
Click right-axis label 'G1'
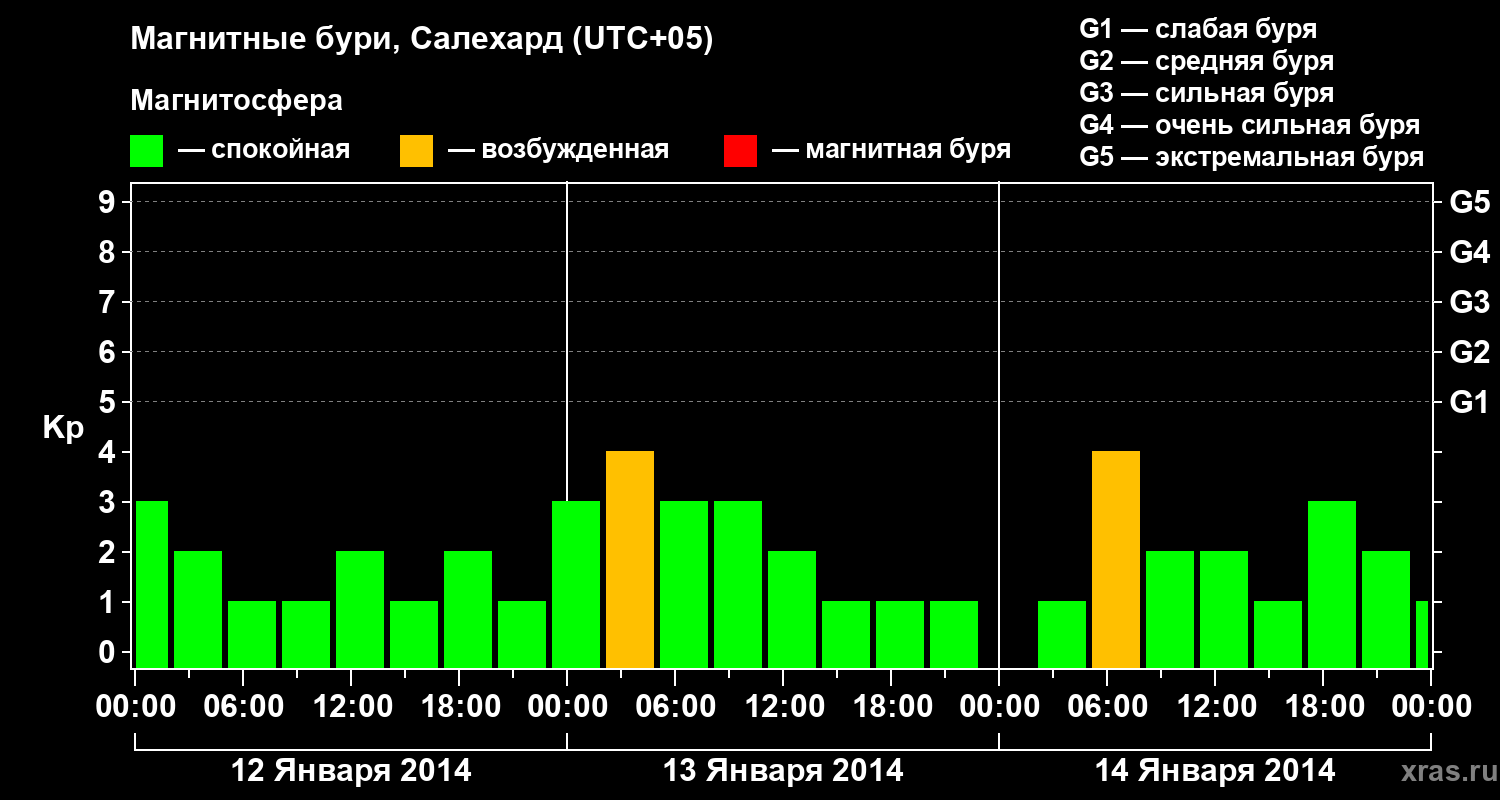click(x=1470, y=402)
